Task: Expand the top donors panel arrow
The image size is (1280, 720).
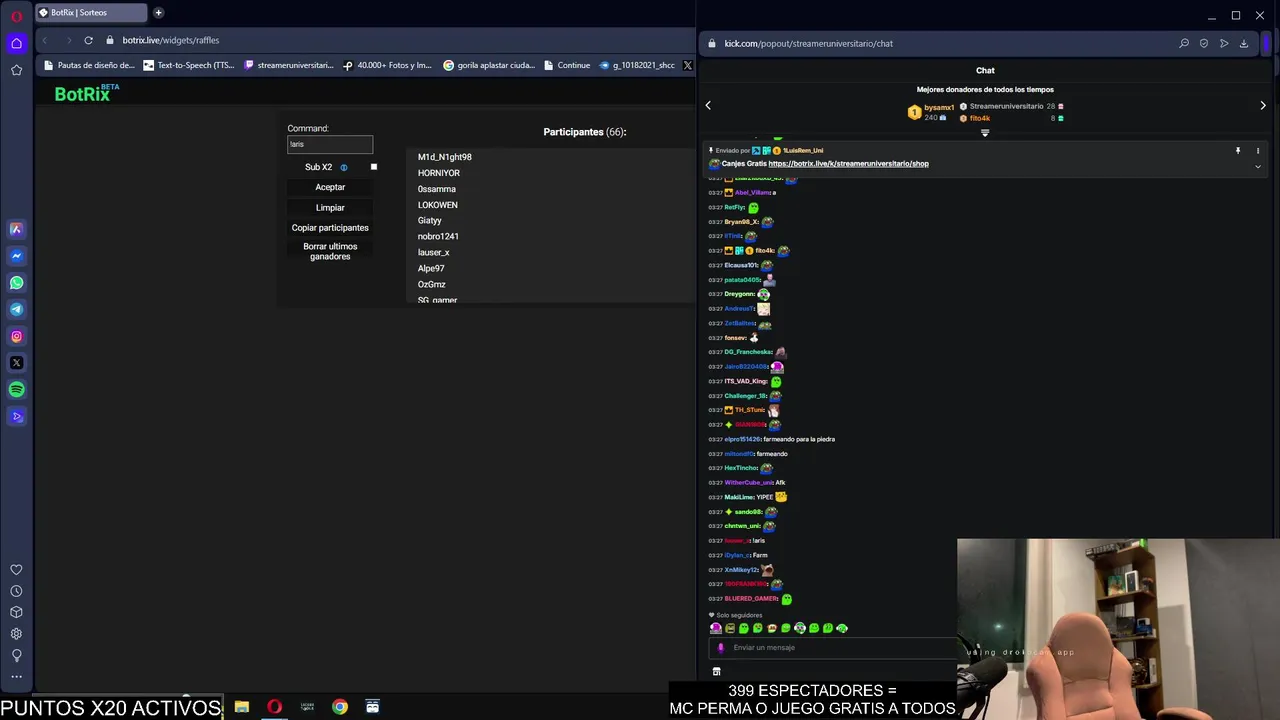Action: click(x=985, y=133)
